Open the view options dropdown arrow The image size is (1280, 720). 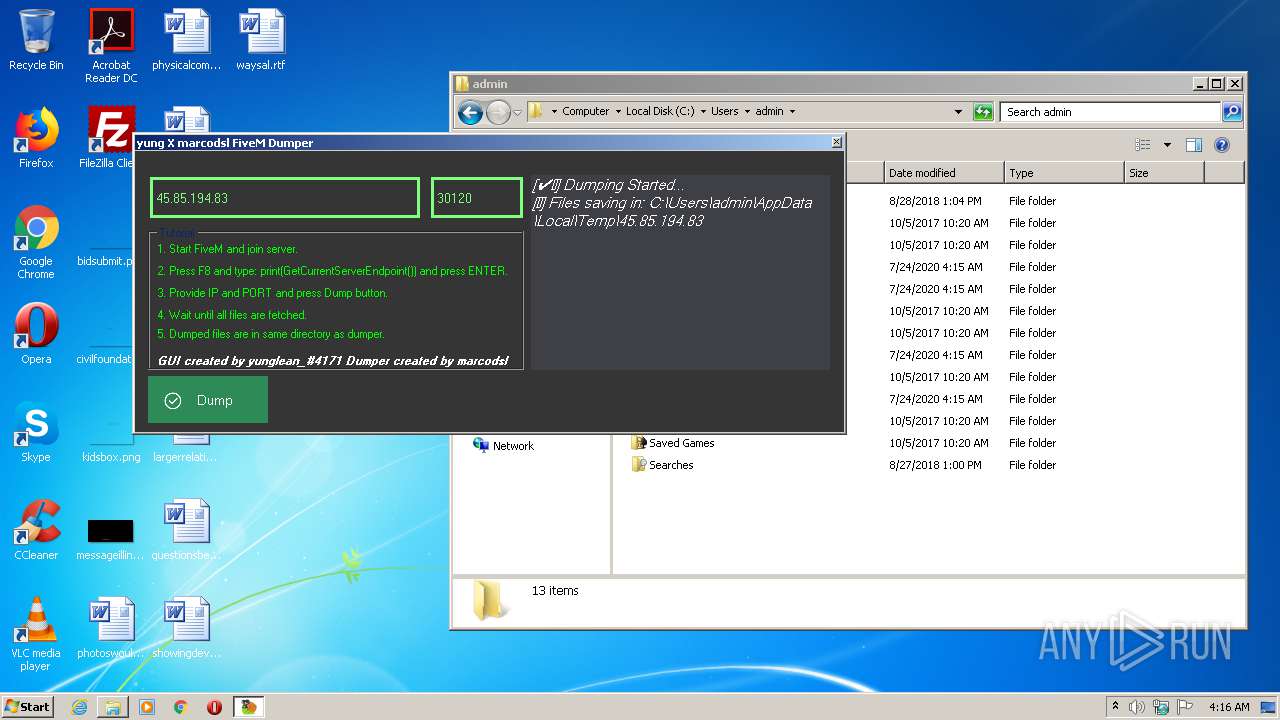(x=1166, y=145)
